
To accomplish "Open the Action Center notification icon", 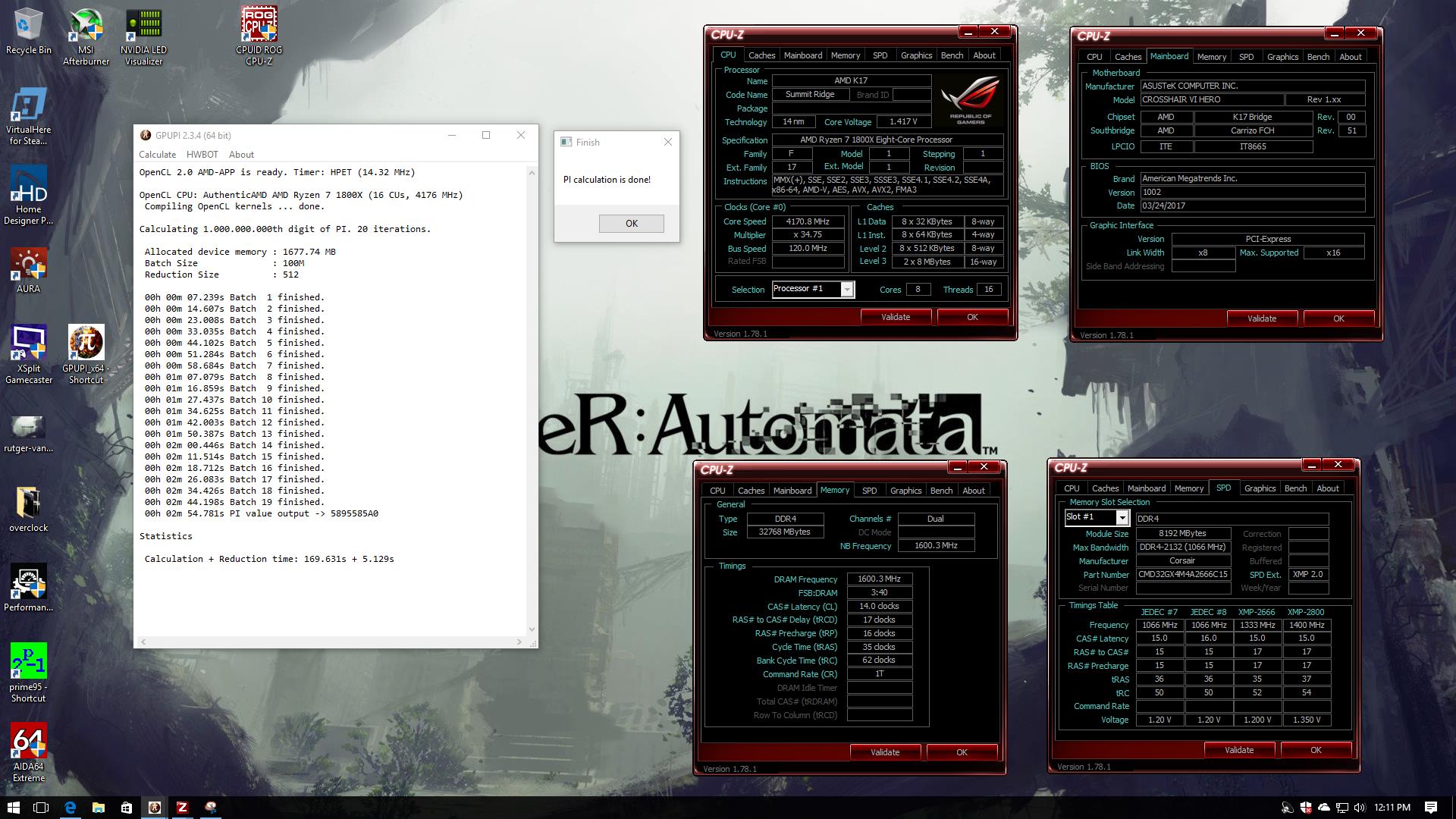I will coord(1431,808).
